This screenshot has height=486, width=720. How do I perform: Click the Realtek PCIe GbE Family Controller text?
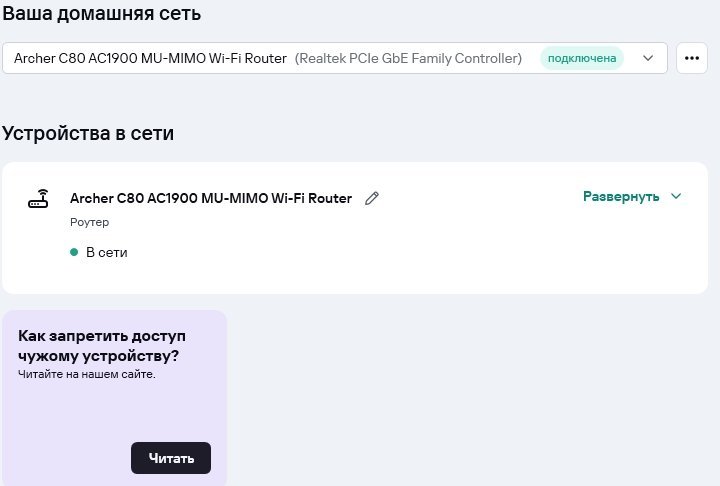408,58
